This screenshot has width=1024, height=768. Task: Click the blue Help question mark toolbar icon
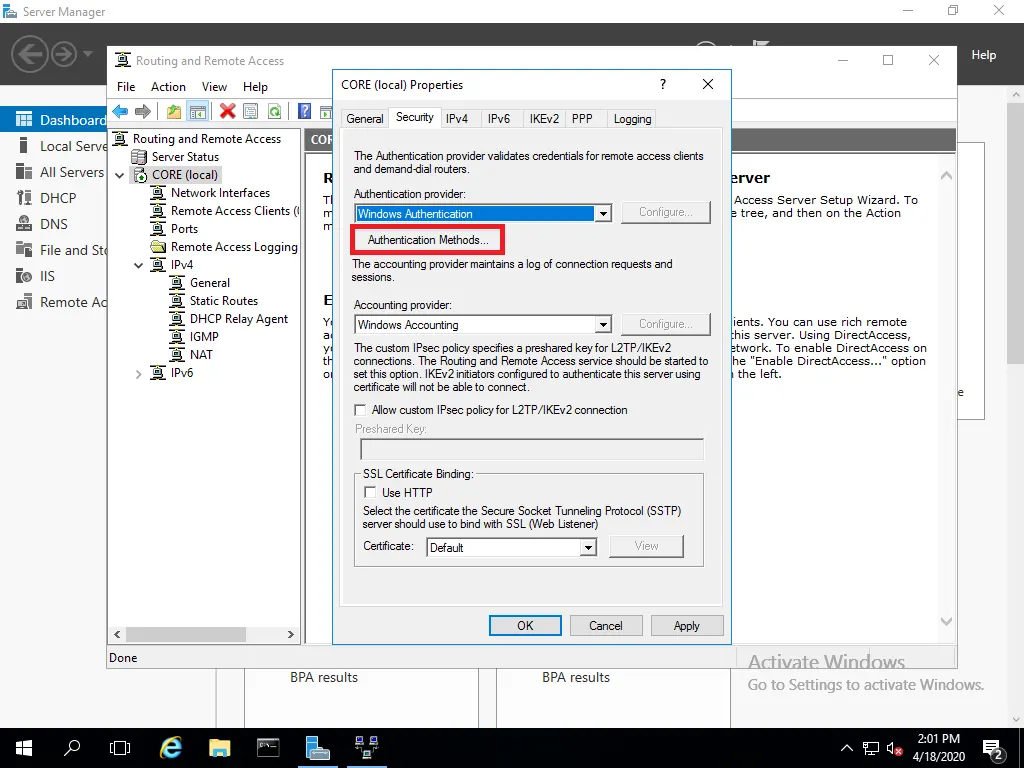coord(304,112)
